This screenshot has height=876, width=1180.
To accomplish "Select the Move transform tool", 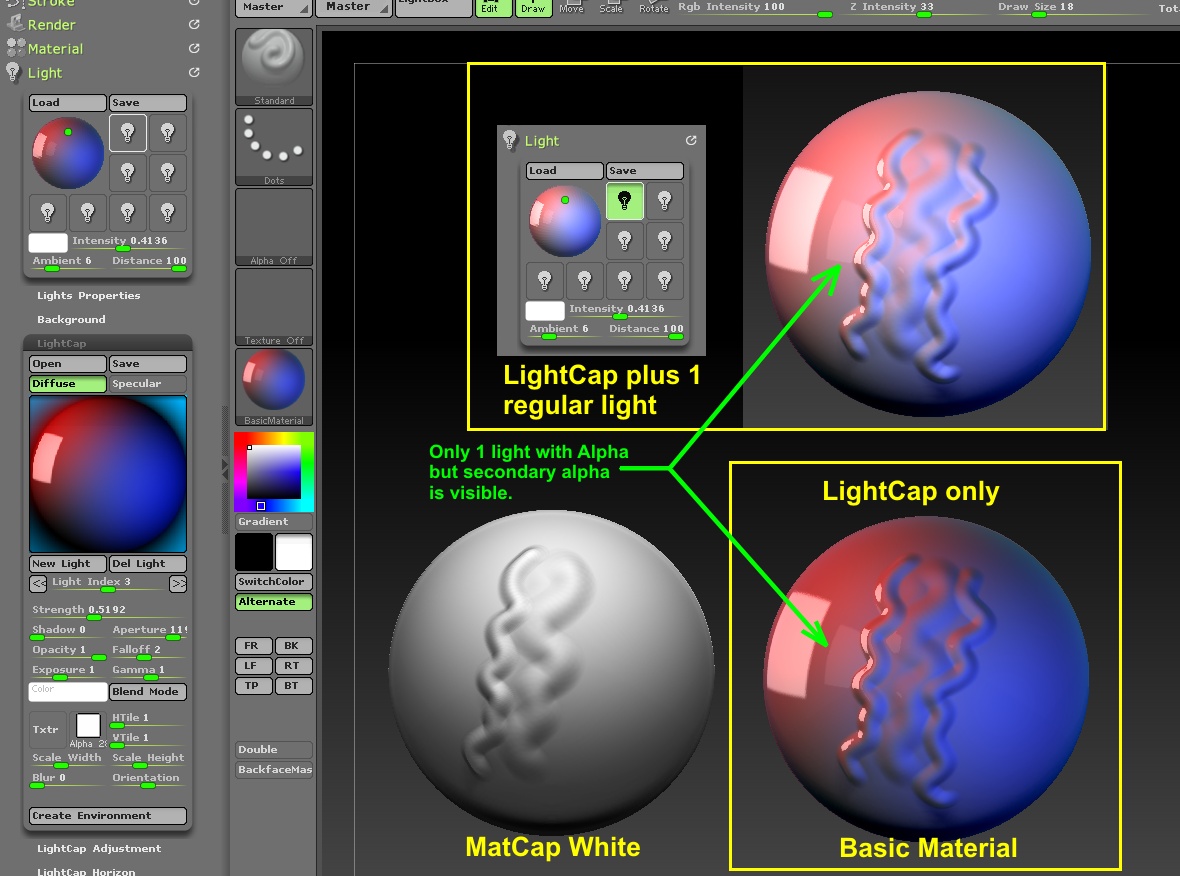I will pos(571,8).
